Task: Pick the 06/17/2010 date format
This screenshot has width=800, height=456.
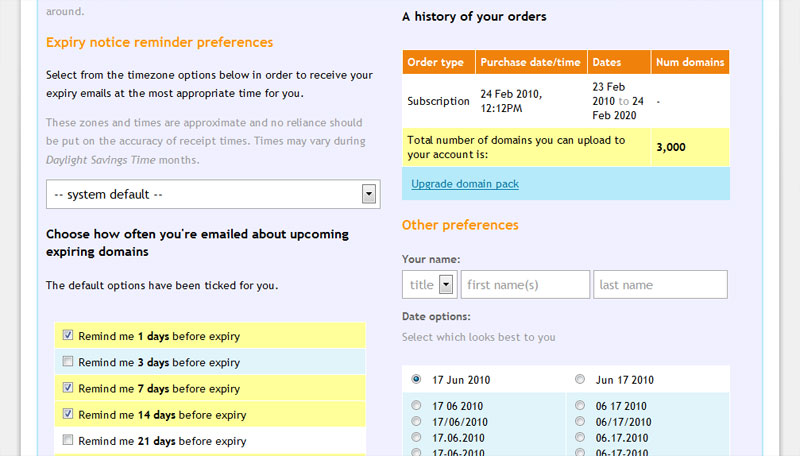Action: point(580,422)
